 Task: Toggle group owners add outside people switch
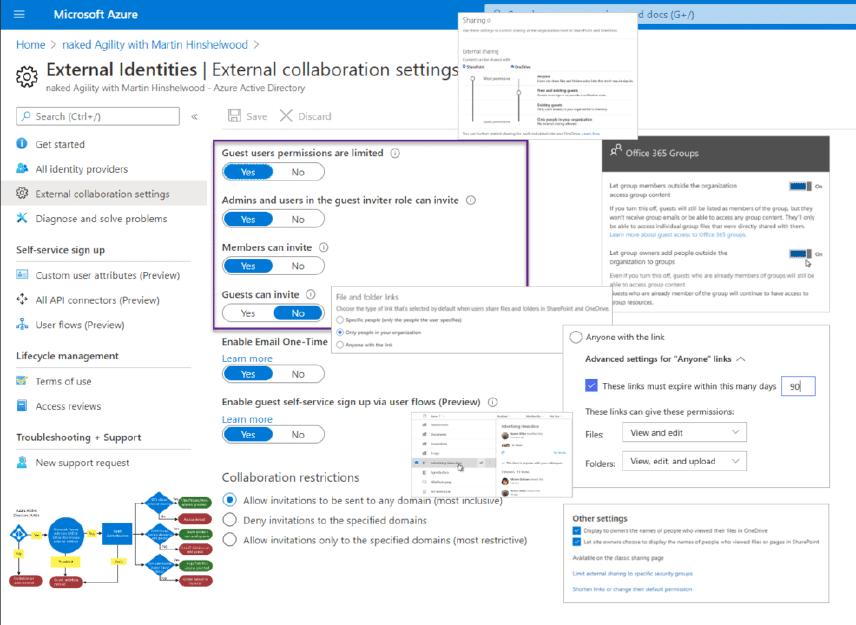click(x=800, y=254)
